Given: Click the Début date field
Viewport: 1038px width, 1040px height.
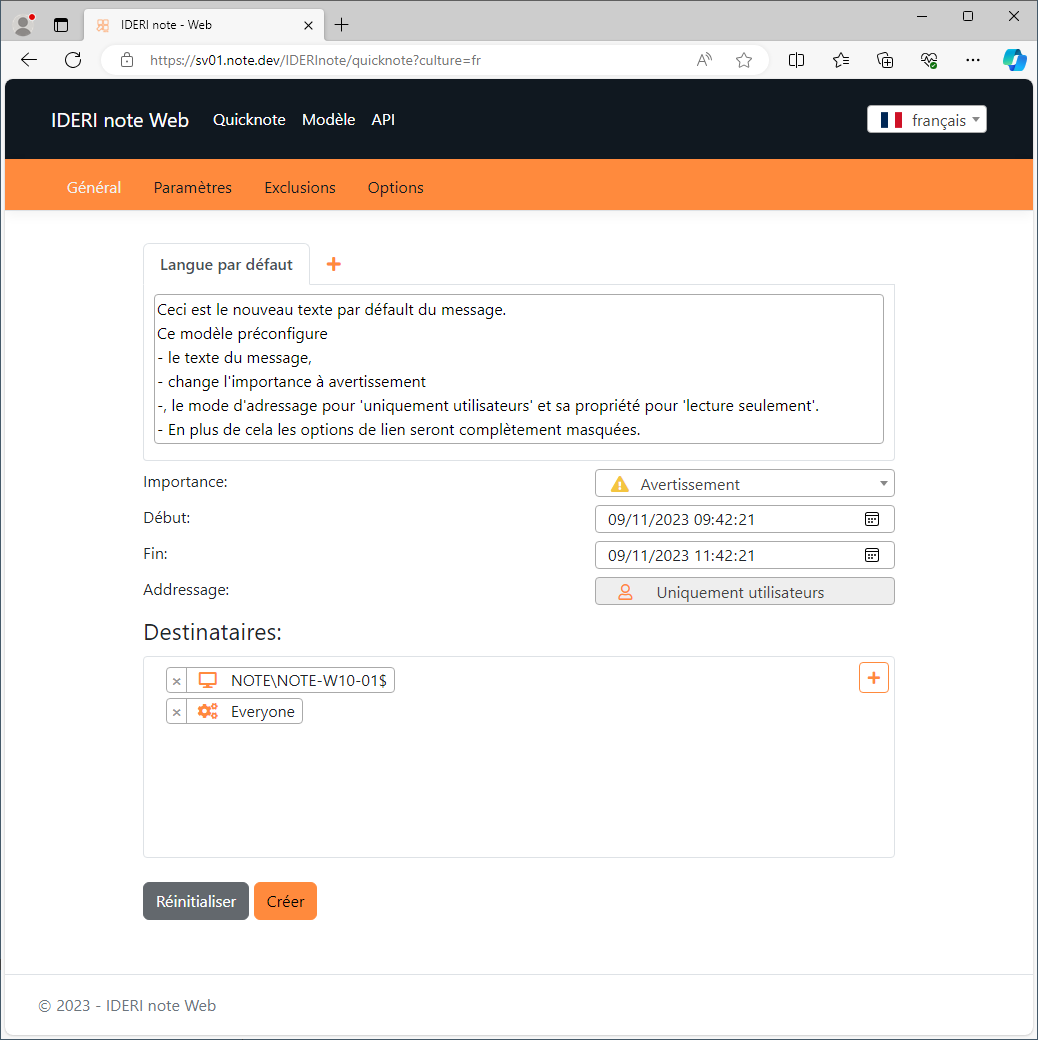Looking at the screenshot, I should tap(744, 519).
